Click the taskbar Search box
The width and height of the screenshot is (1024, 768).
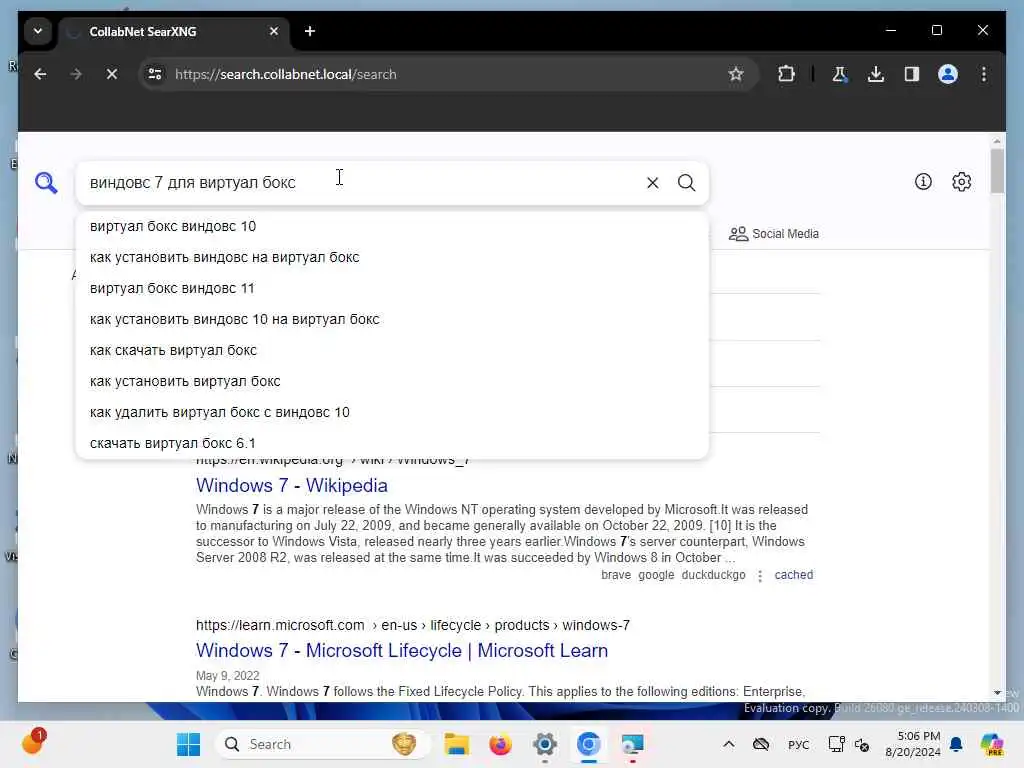tap(323, 744)
